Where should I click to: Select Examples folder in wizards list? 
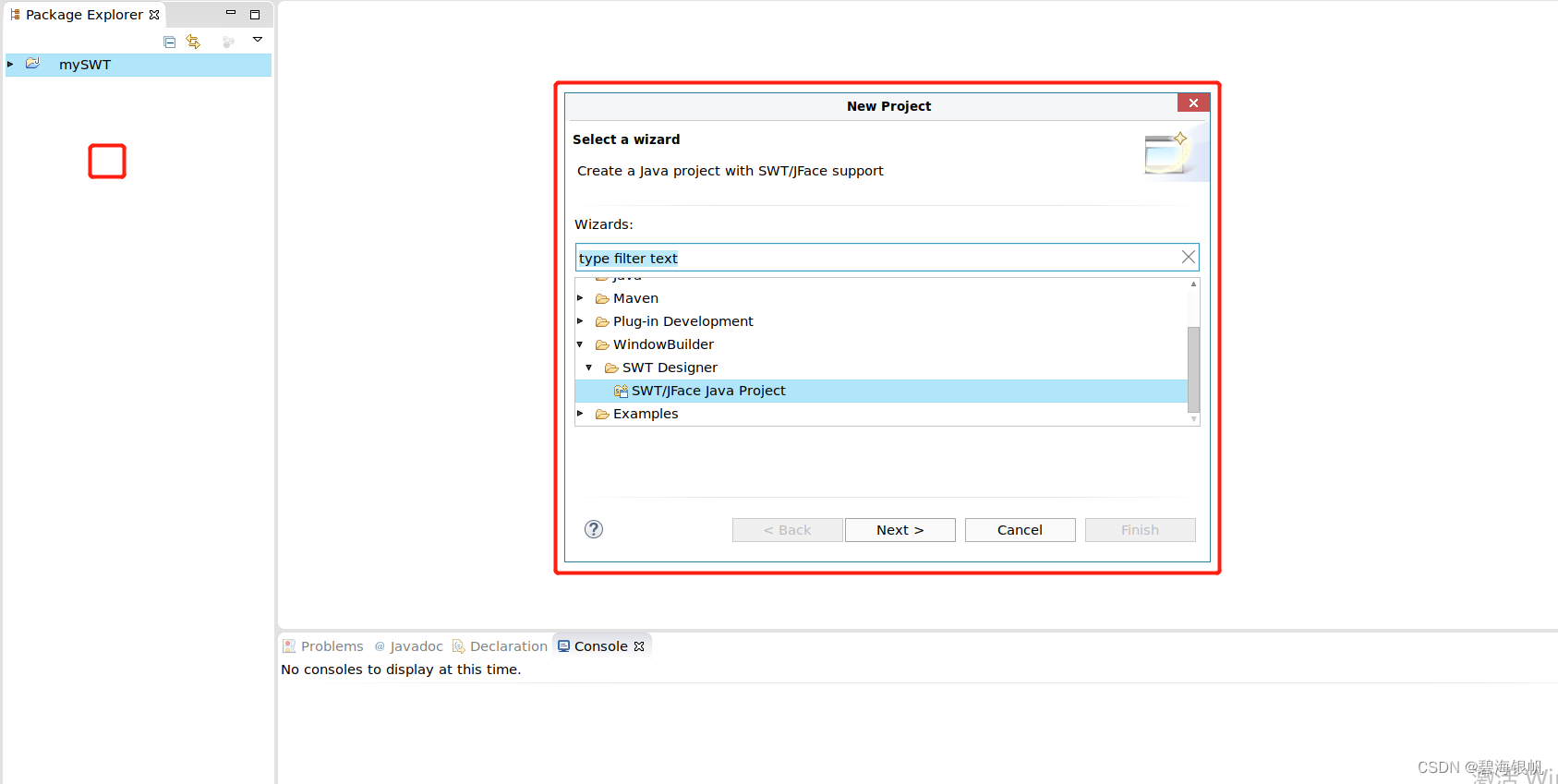(646, 414)
